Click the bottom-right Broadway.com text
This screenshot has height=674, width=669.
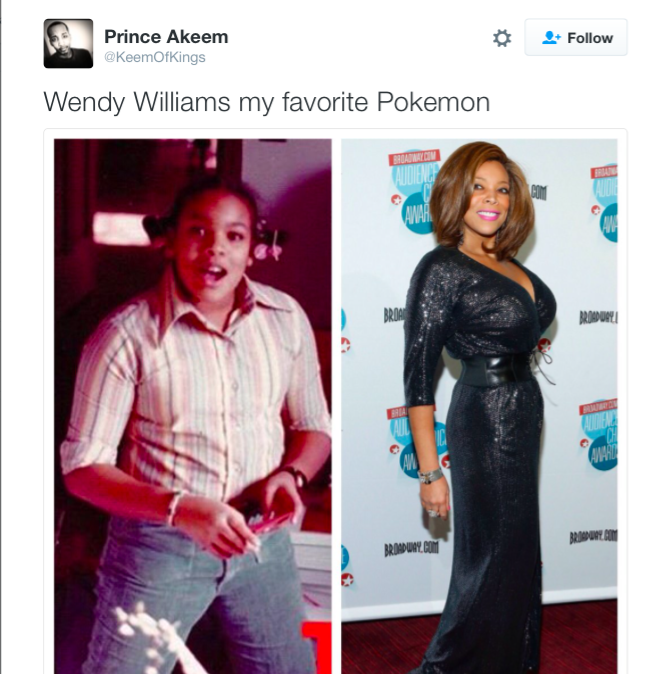[593, 536]
